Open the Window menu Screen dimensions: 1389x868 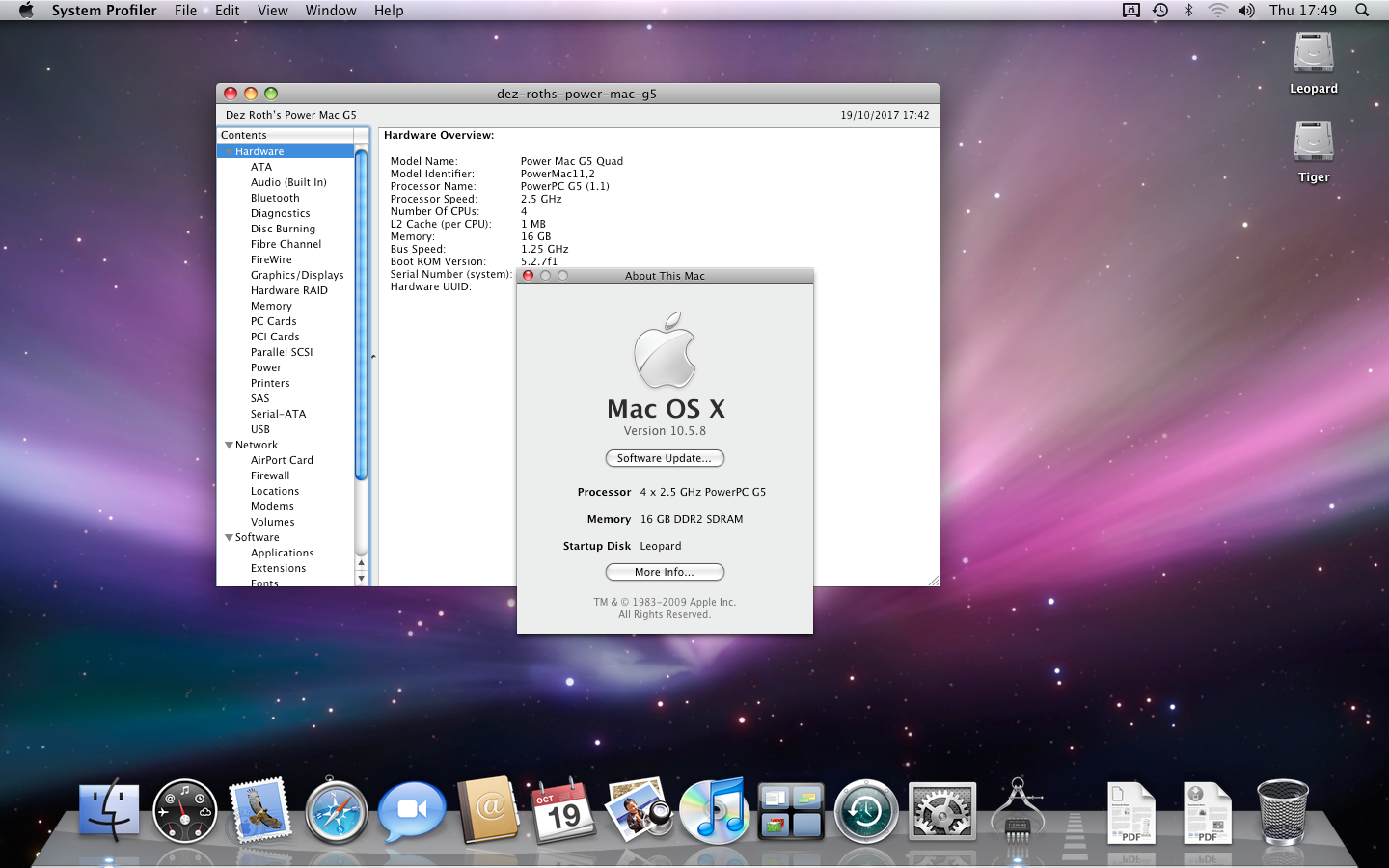click(331, 11)
